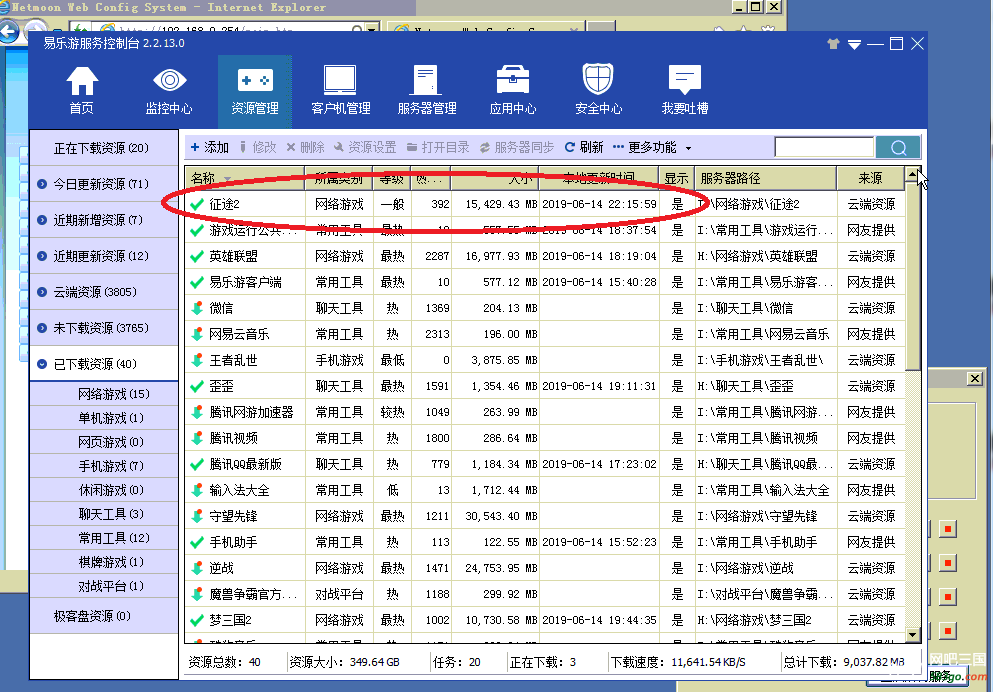Expand 近期更新资源 (12) category
The width and height of the screenshot is (993, 692).
pos(104,256)
